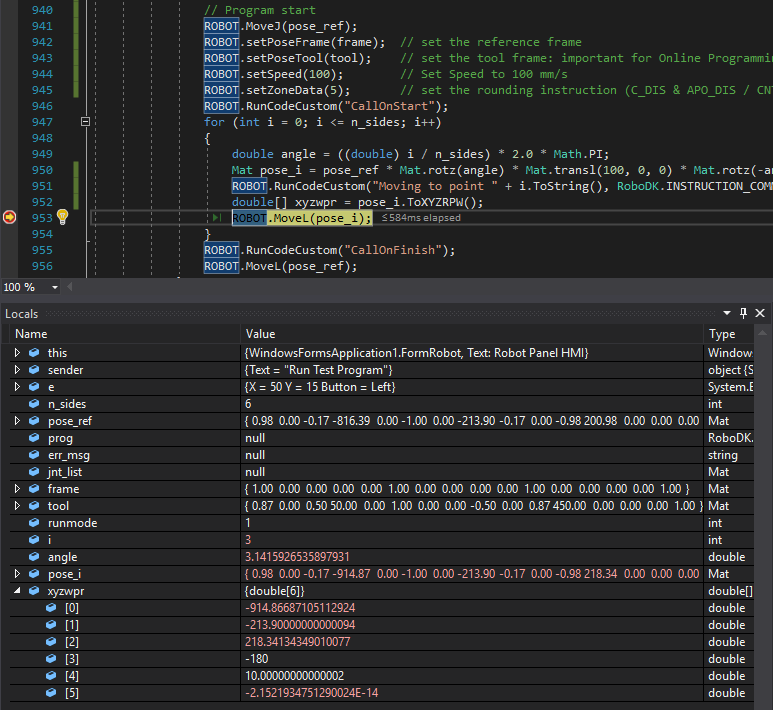Click the green run-to-click arrow before ROBOT.MoveL
This screenshot has width=773, height=710.
[218, 218]
